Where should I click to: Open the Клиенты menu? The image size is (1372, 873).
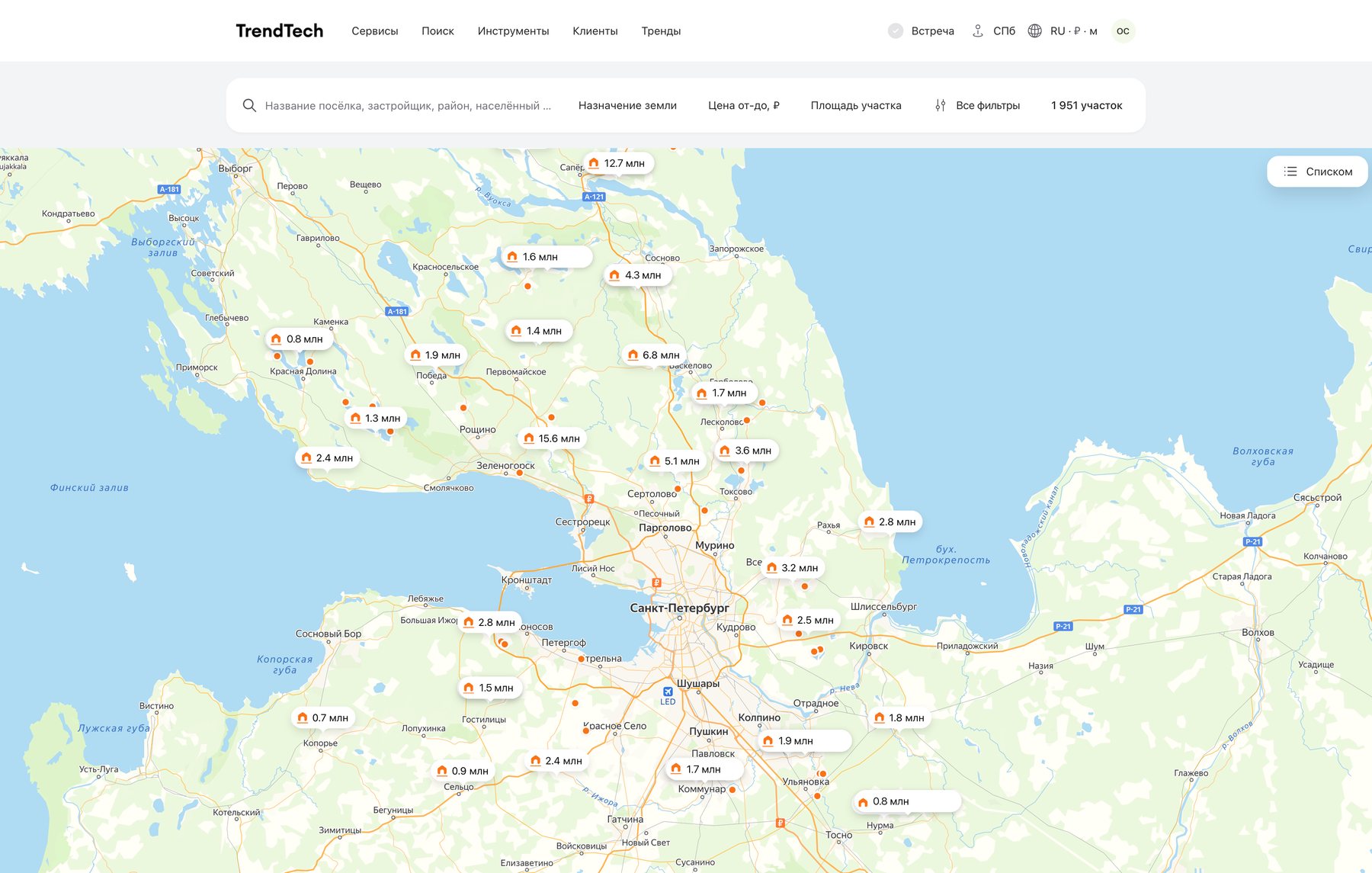tap(595, 30)
